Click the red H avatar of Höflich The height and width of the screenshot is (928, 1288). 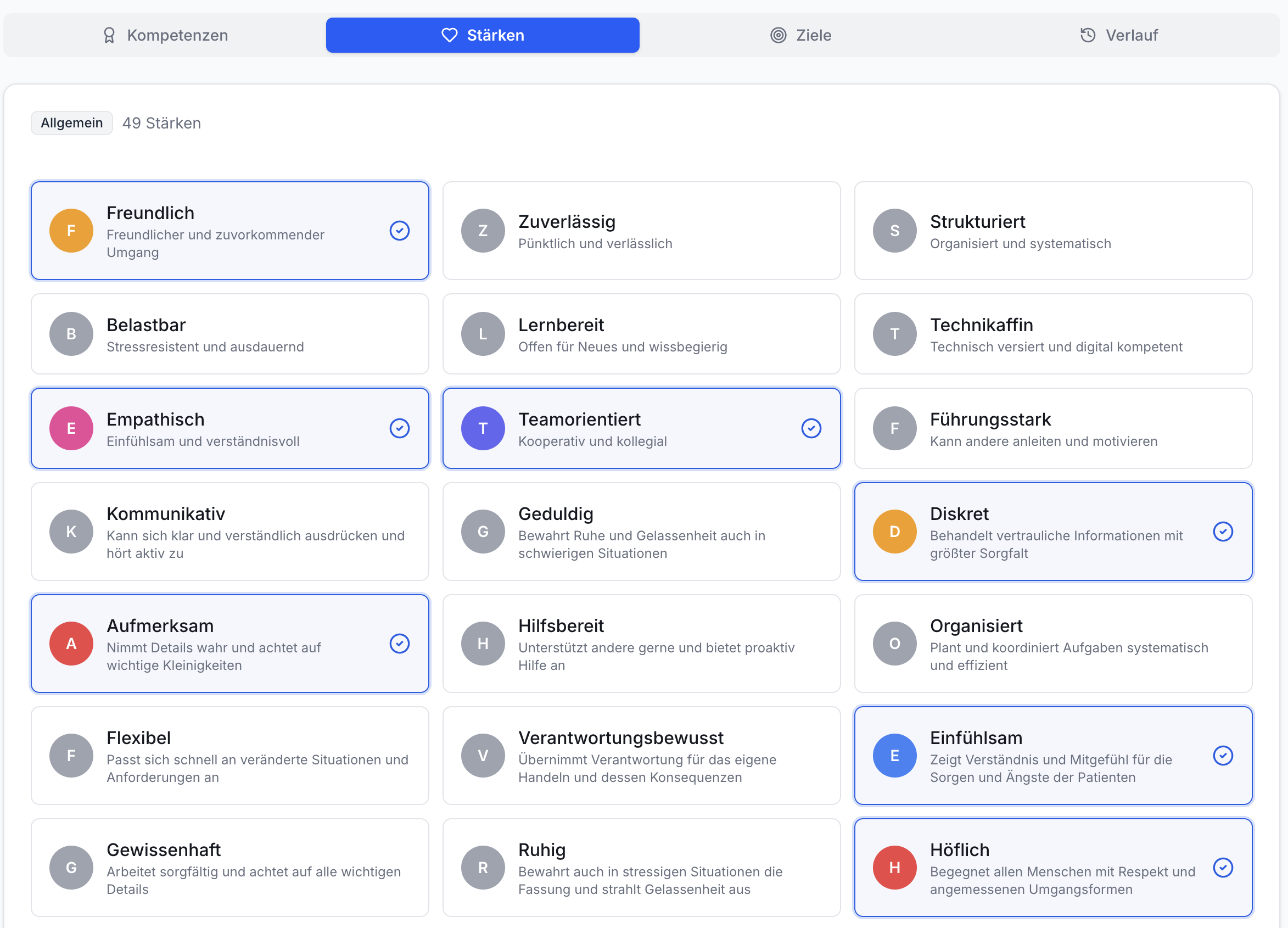coord(894,867)
